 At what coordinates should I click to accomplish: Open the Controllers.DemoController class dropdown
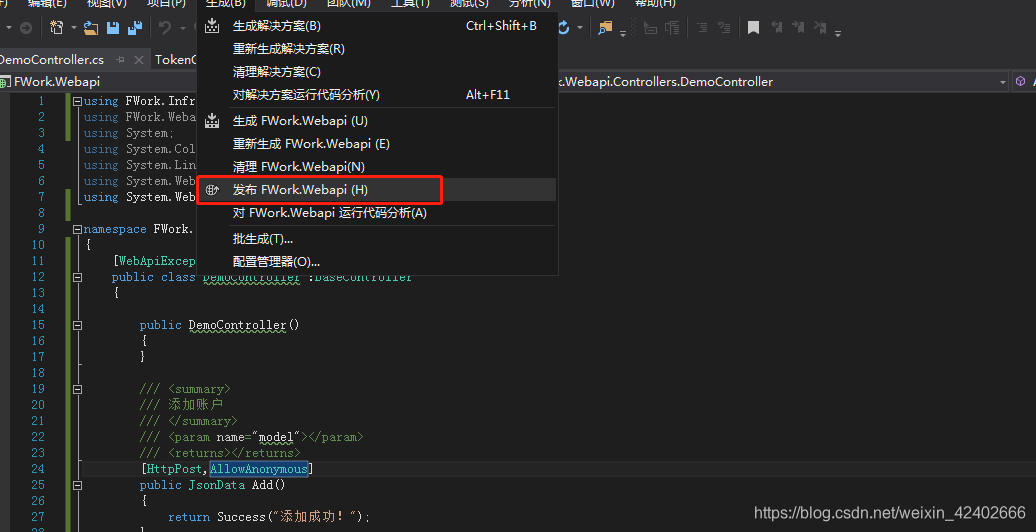tap(1004, 82)
